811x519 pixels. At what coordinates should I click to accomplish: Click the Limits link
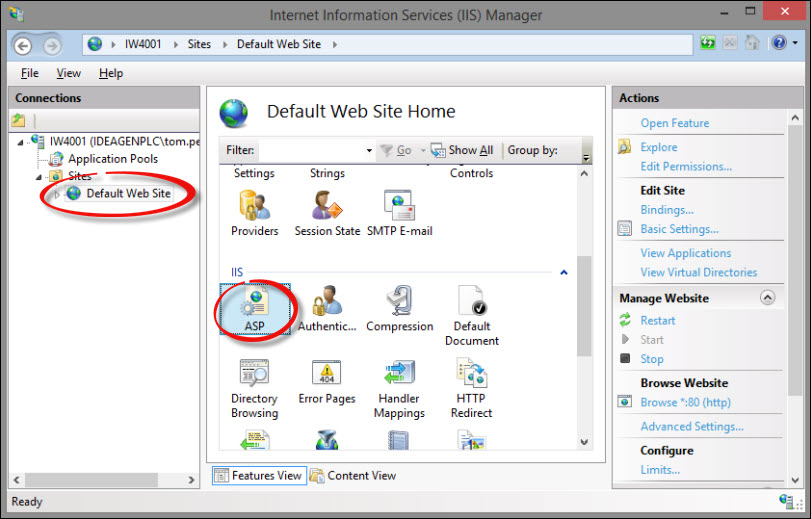[x=659, y=470]
